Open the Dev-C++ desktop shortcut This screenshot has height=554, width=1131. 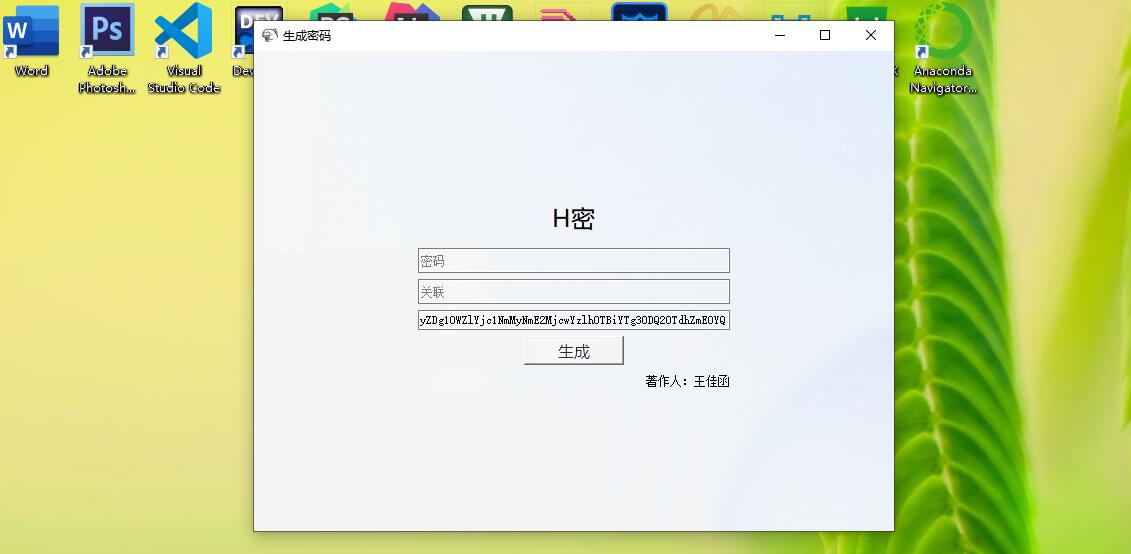(244, 40)
